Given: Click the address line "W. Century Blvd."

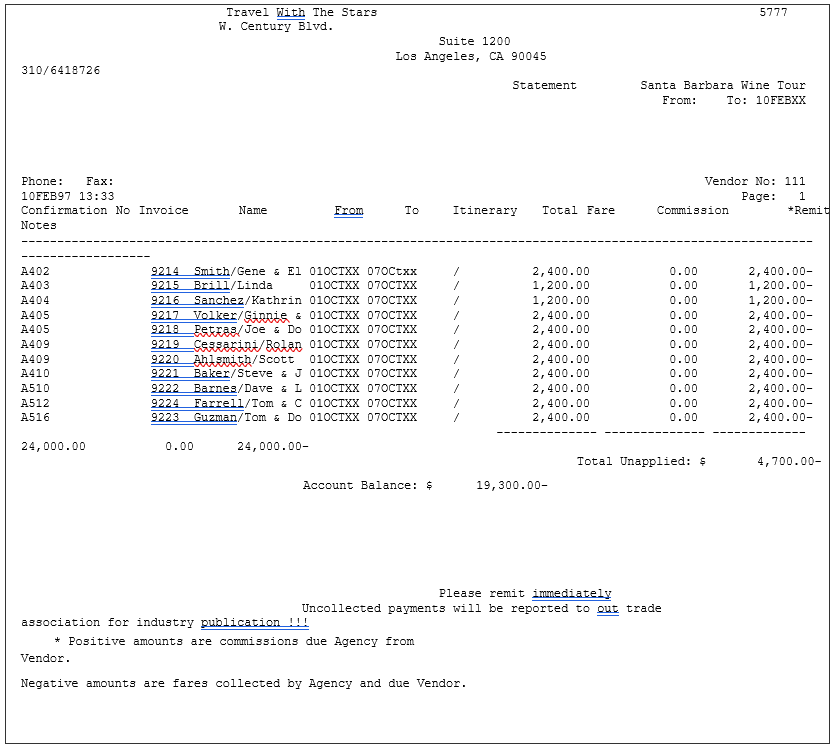Looking at the screenshot, I should (276, 27).
